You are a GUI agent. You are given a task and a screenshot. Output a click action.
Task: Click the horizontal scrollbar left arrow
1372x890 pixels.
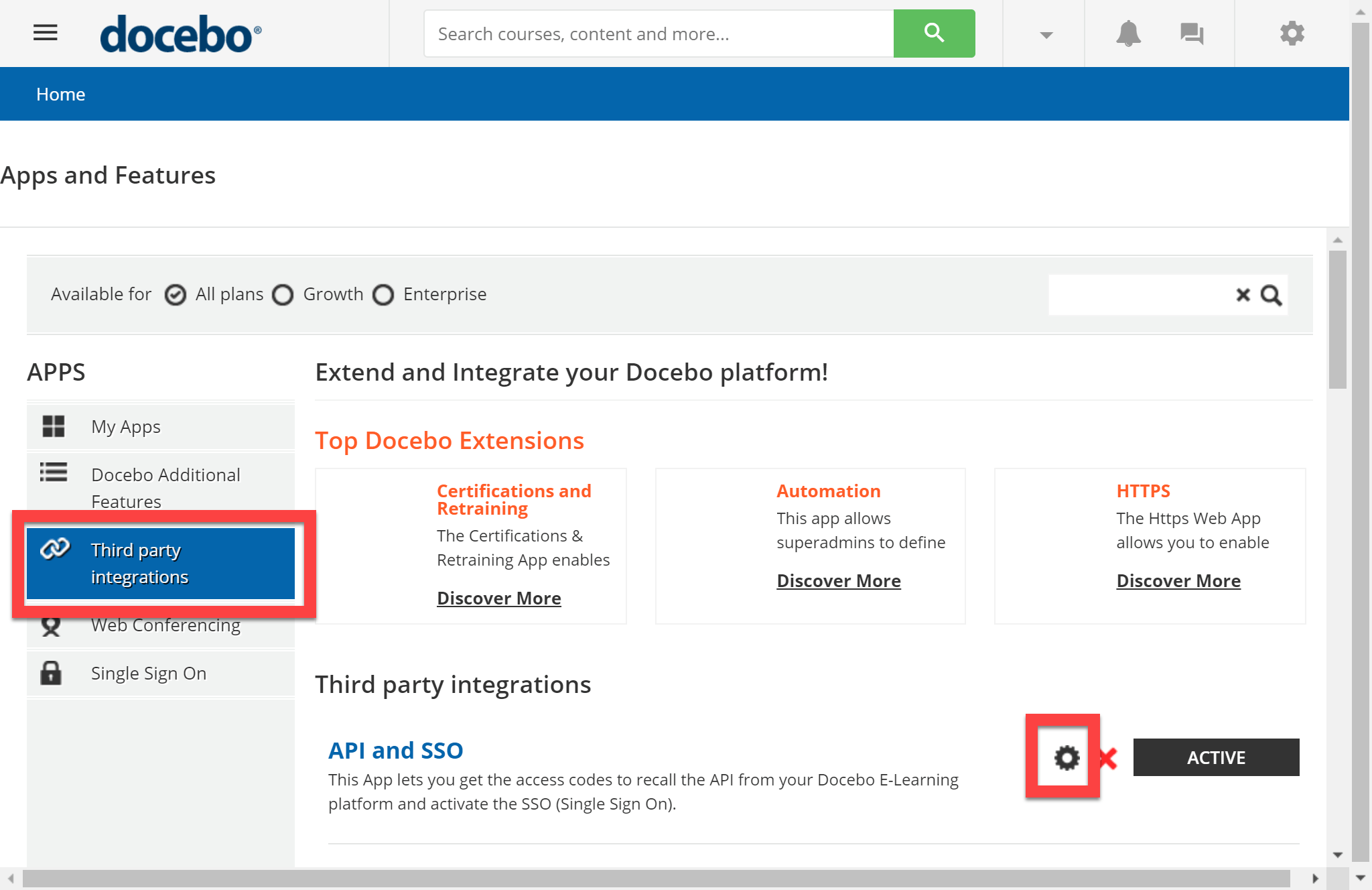click(x=11, y=879)
